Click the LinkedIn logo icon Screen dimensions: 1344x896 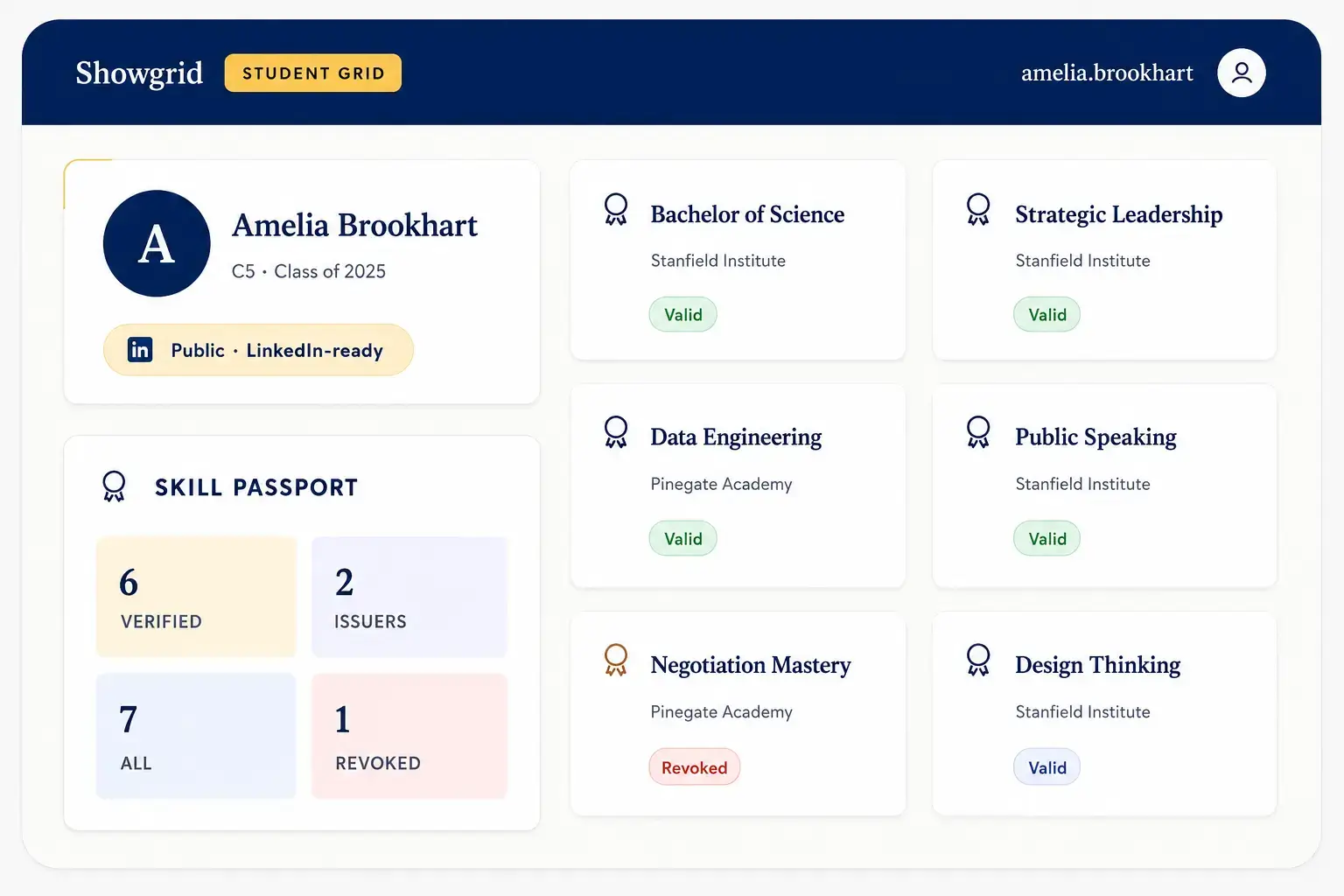pyautogui.click(x=140, y=349)
